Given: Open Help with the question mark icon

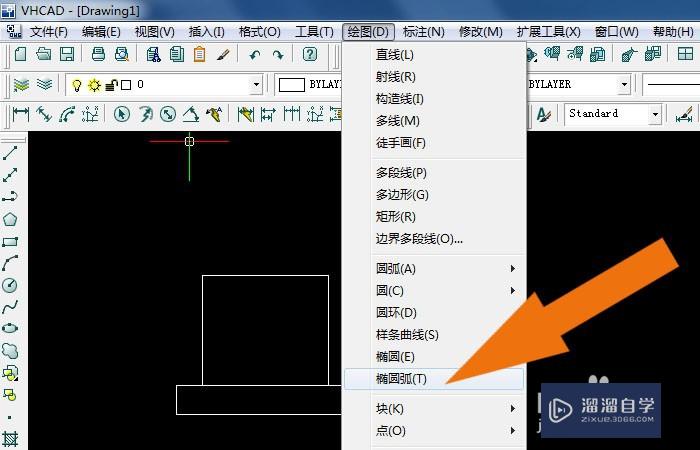Looking at the screenshot, I should 310,54.
